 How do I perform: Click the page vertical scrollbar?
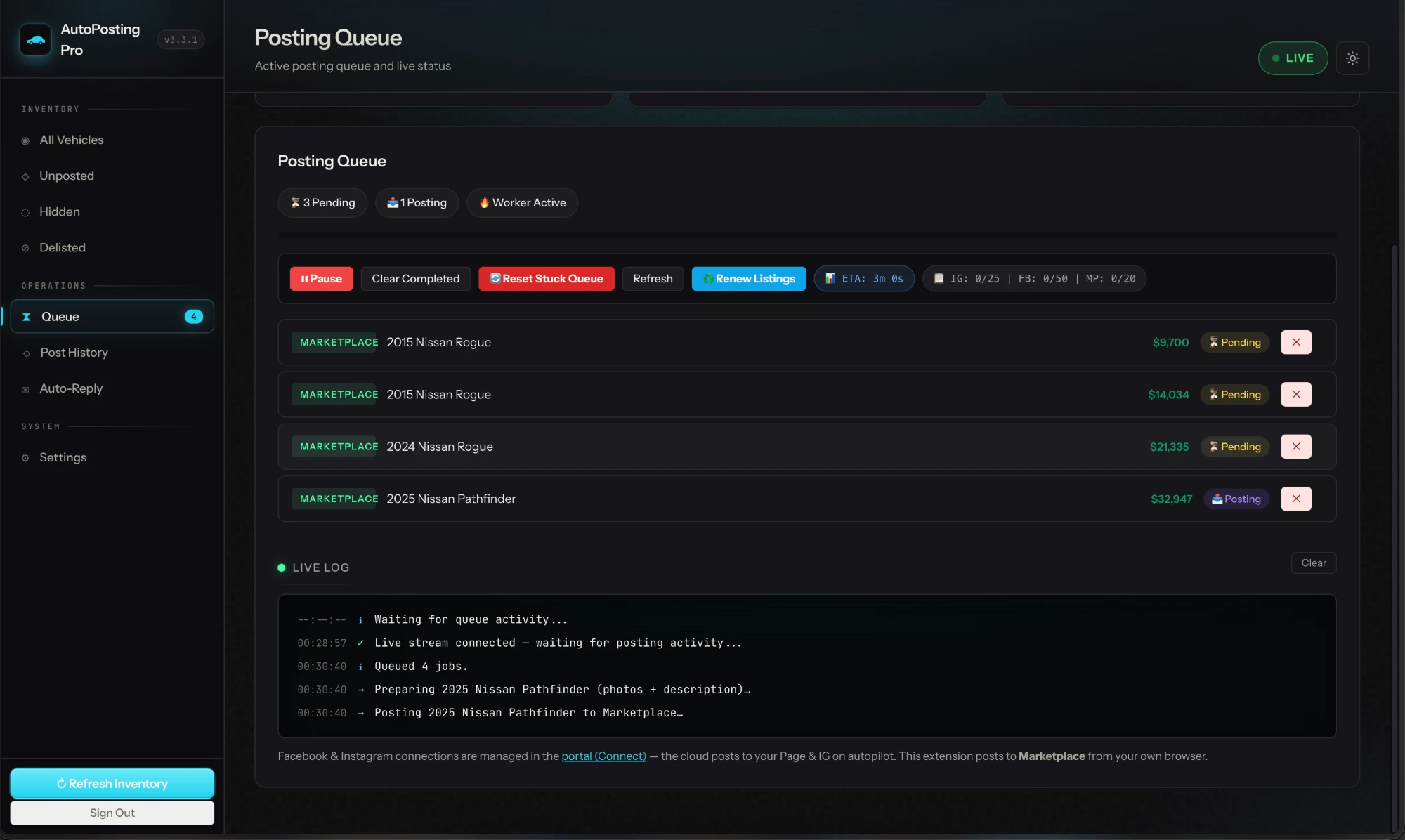[x=1394, y=537]
